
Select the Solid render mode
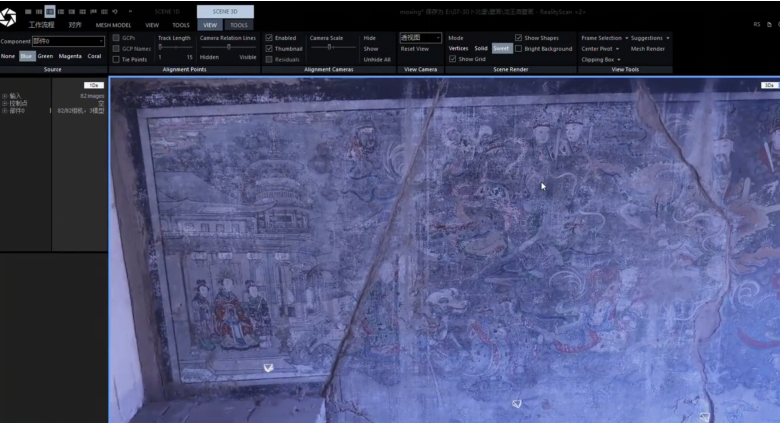[481, 48]
